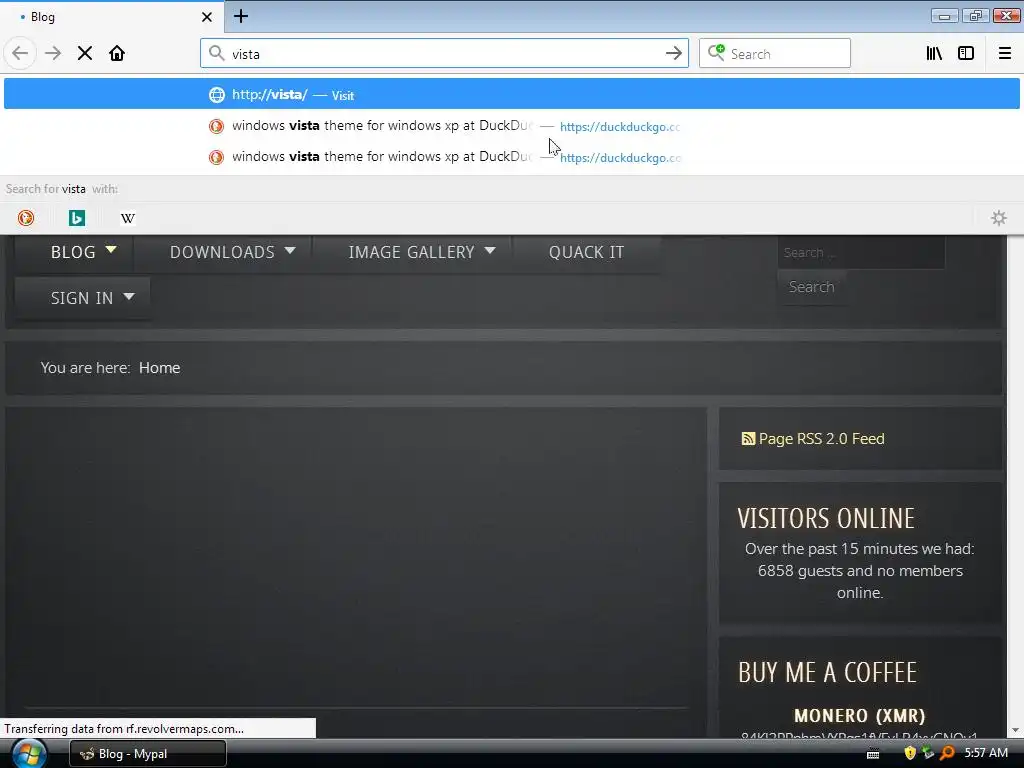Click Blog - Mypal taskbar button
The height and width of the screenshot is (768, 1024).
click(x=148, y=754)
